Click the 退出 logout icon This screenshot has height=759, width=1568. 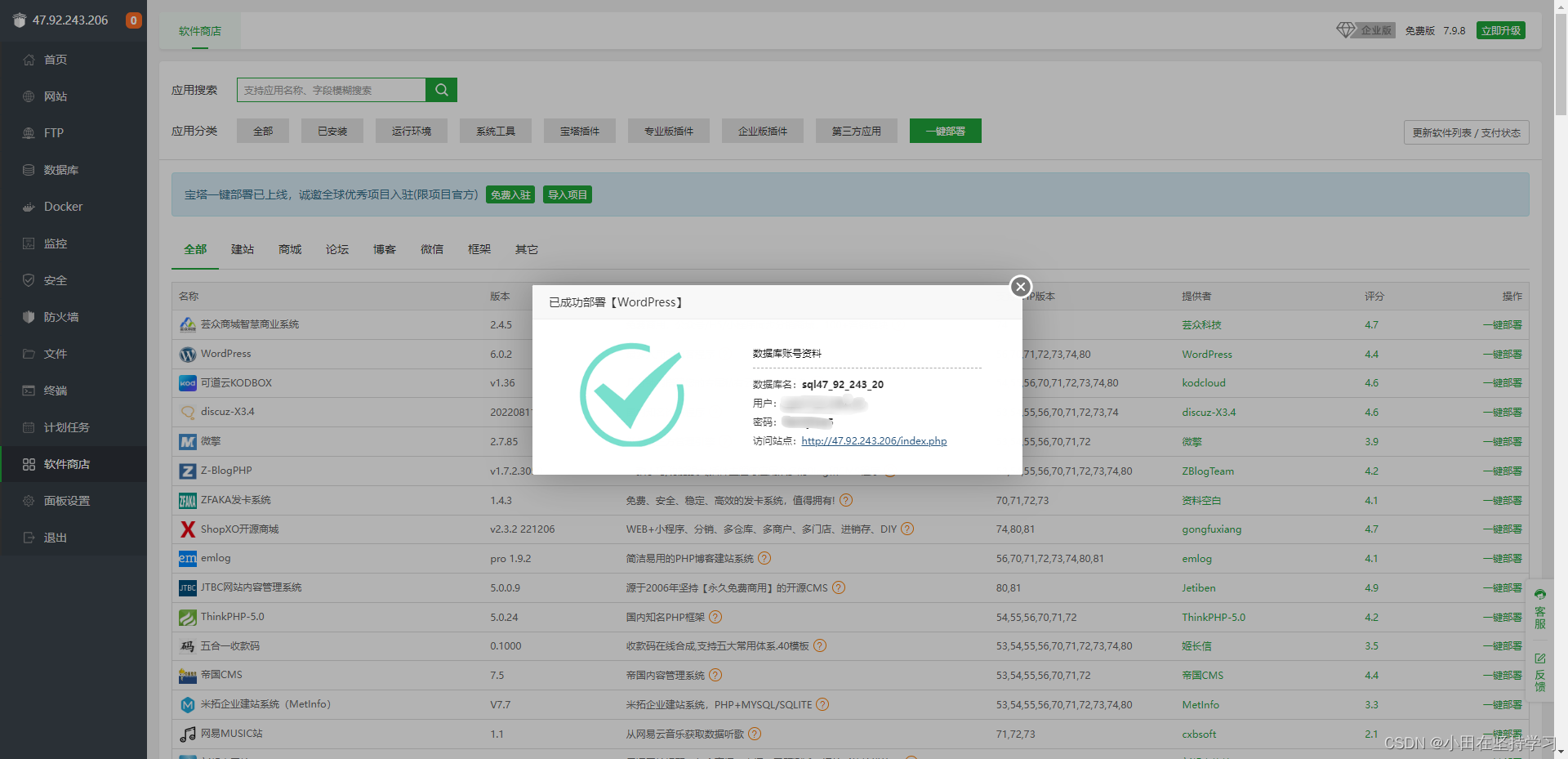point(29,538)
